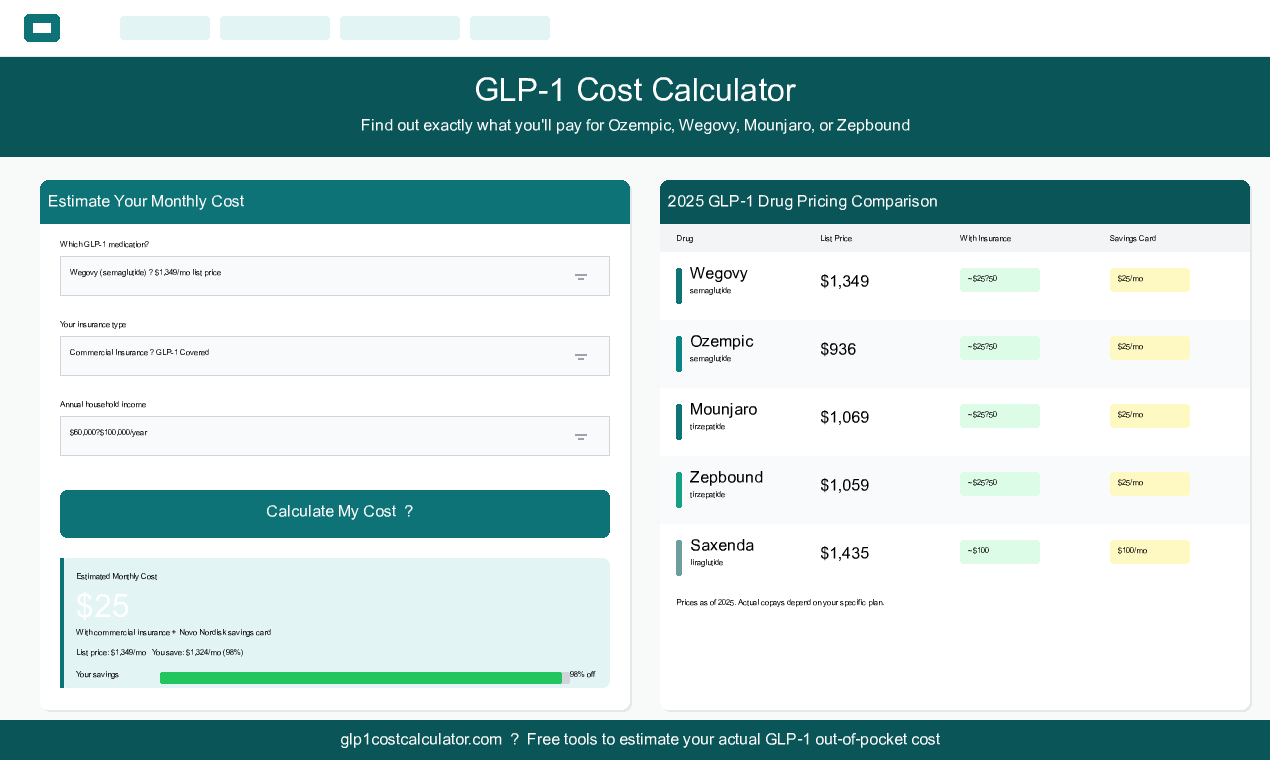Select the $25 estimated monthly cost value
Screen dimensions: 1270x760
click(103, 606)
